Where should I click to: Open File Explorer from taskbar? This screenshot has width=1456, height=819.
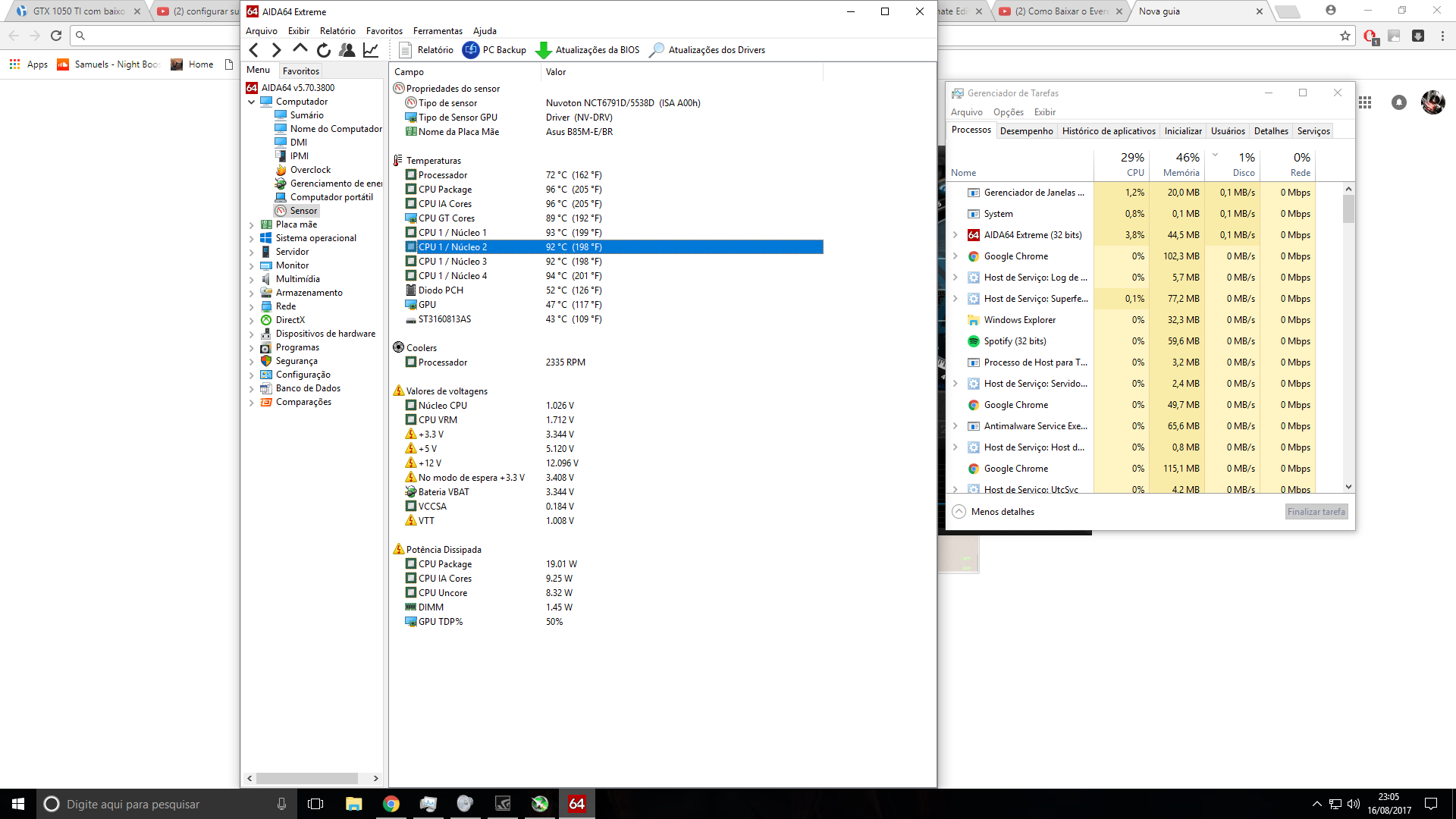353,804
